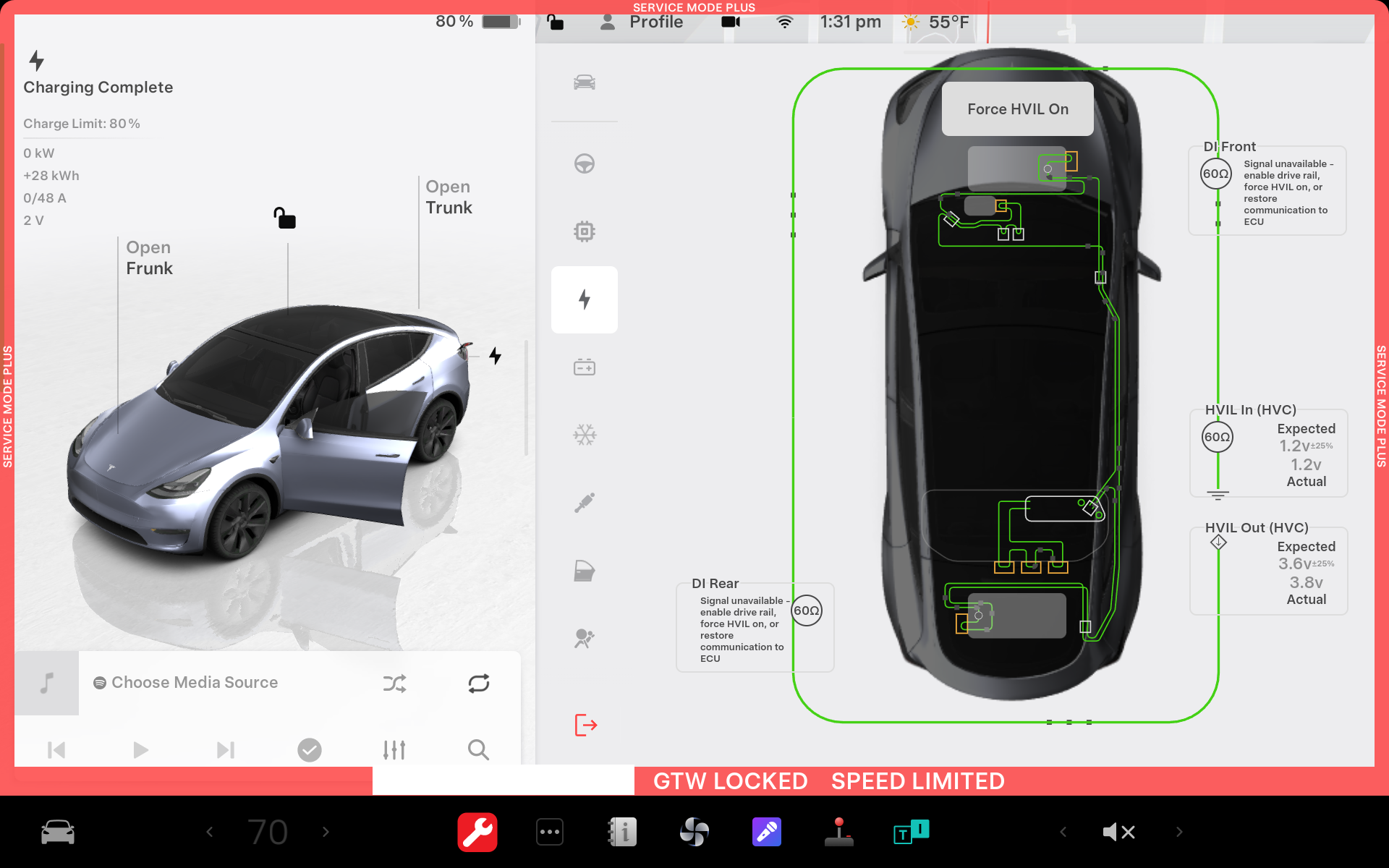
Task: Open the low voltage battery section
Action: (x=584, y=367)
